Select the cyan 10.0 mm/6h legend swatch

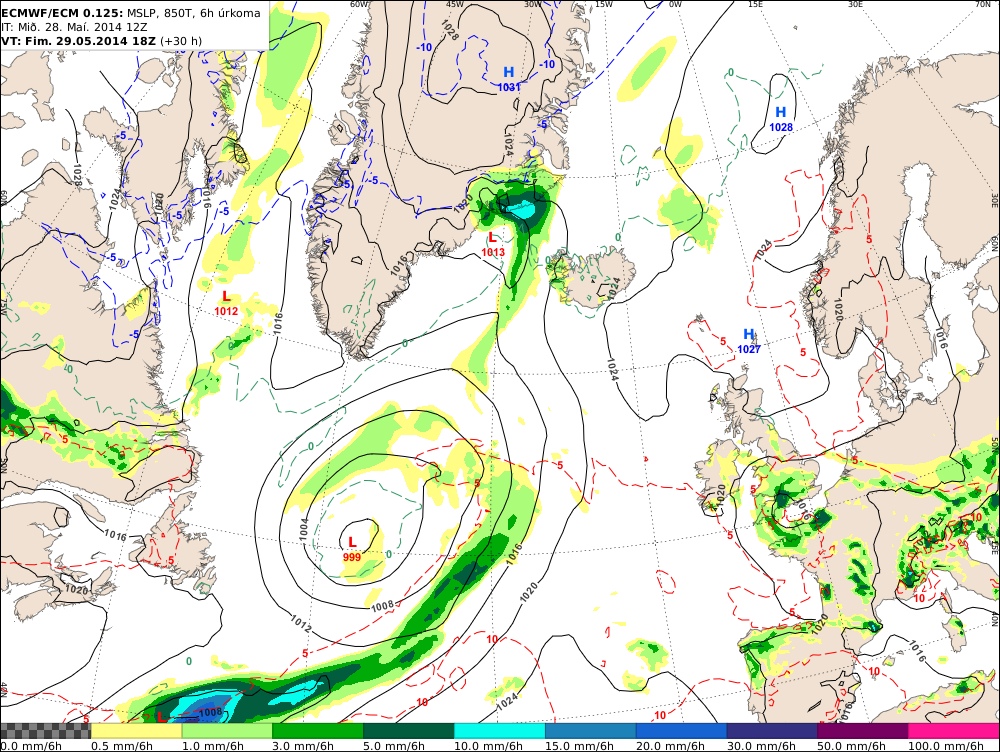coord(499,730)
